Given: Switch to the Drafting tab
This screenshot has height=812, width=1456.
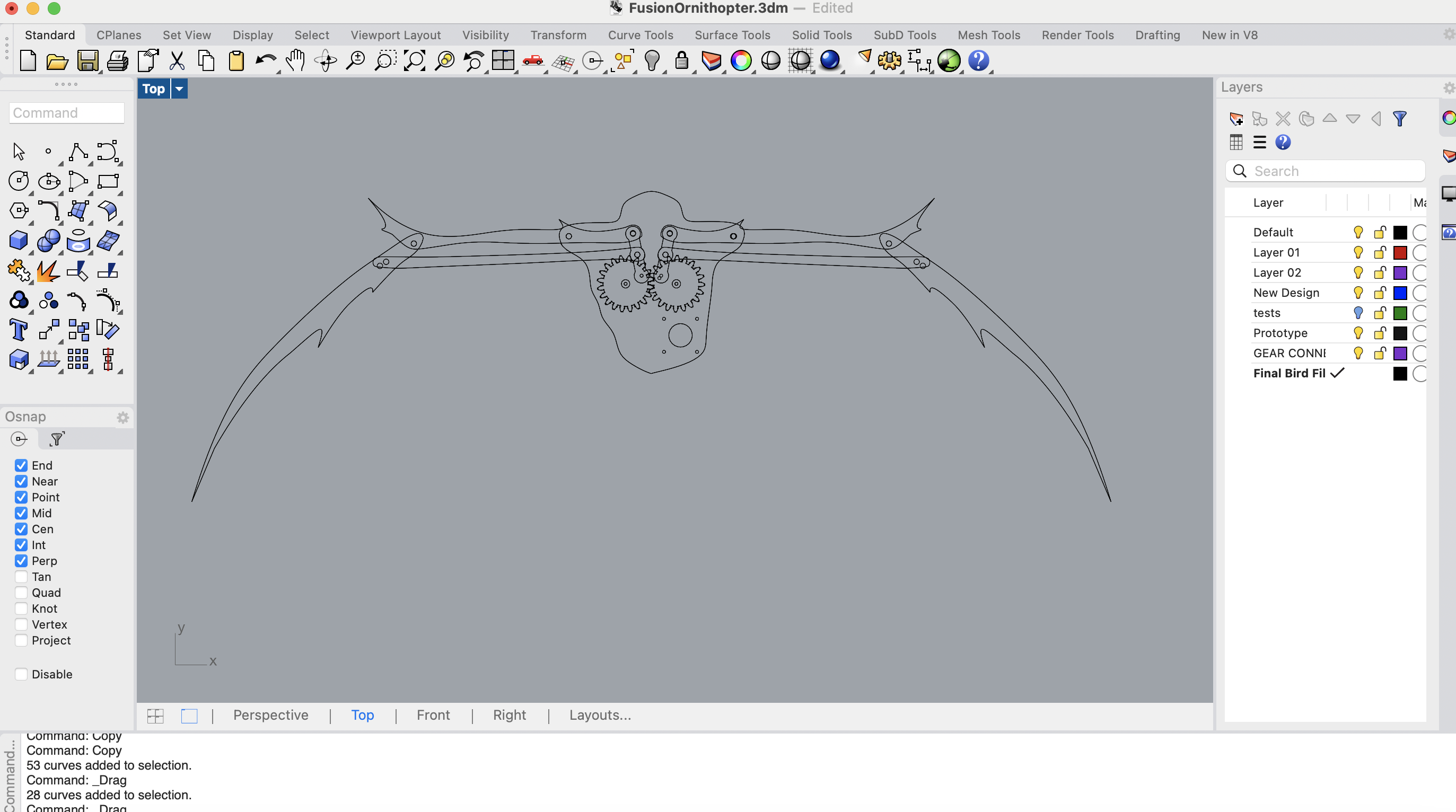Looking at the screenshot, I should tap(1157, 35).
